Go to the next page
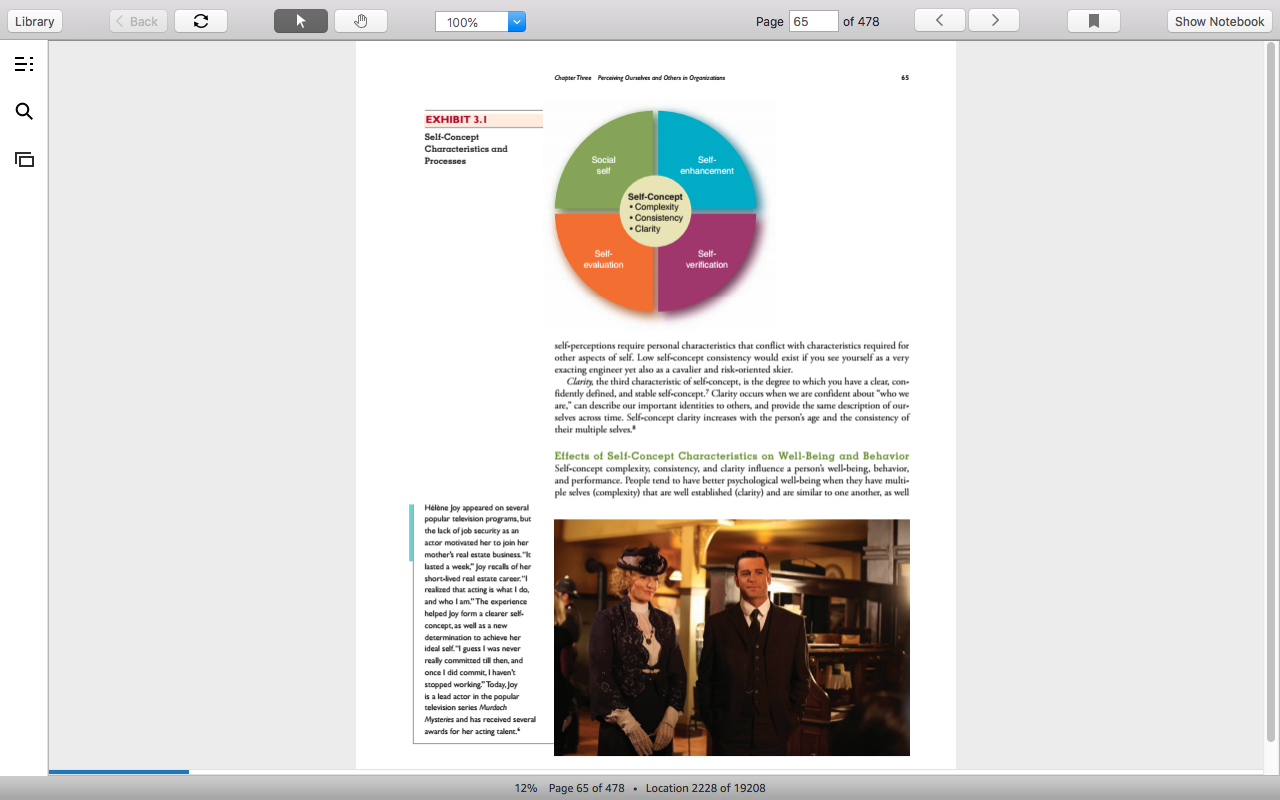Screen dimensions: 1280x800 [994, 20]
